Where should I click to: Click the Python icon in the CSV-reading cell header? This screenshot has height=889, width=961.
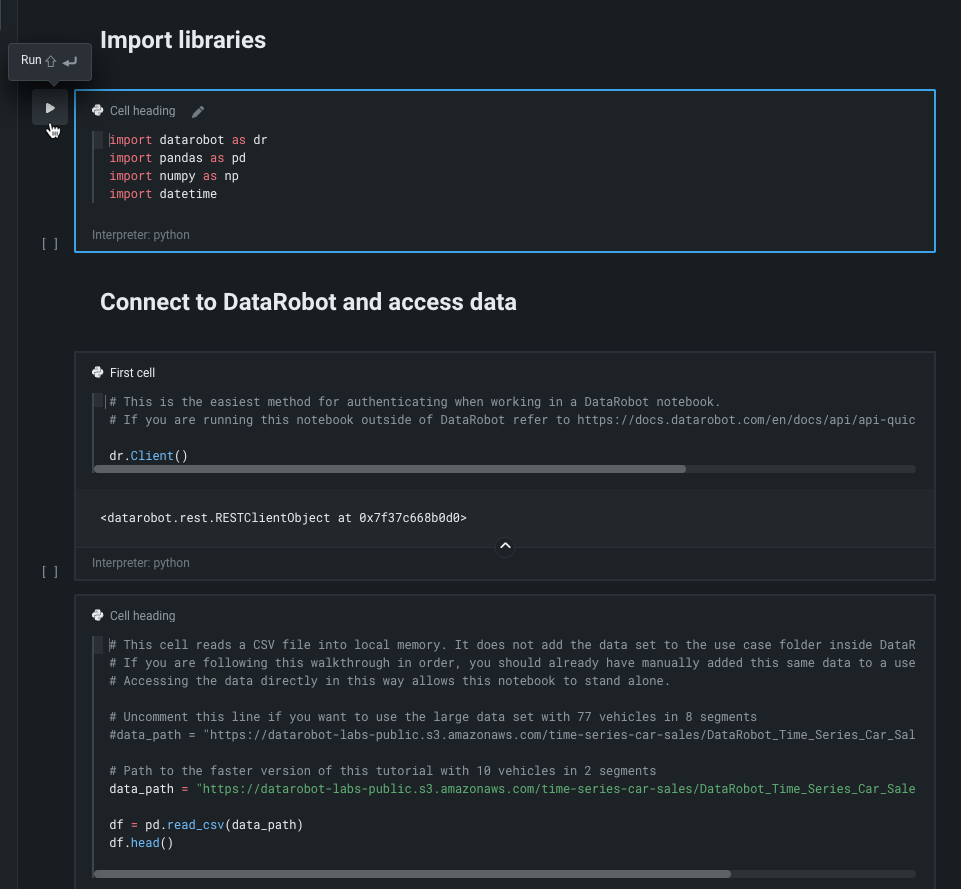click(x=97, y=616)
